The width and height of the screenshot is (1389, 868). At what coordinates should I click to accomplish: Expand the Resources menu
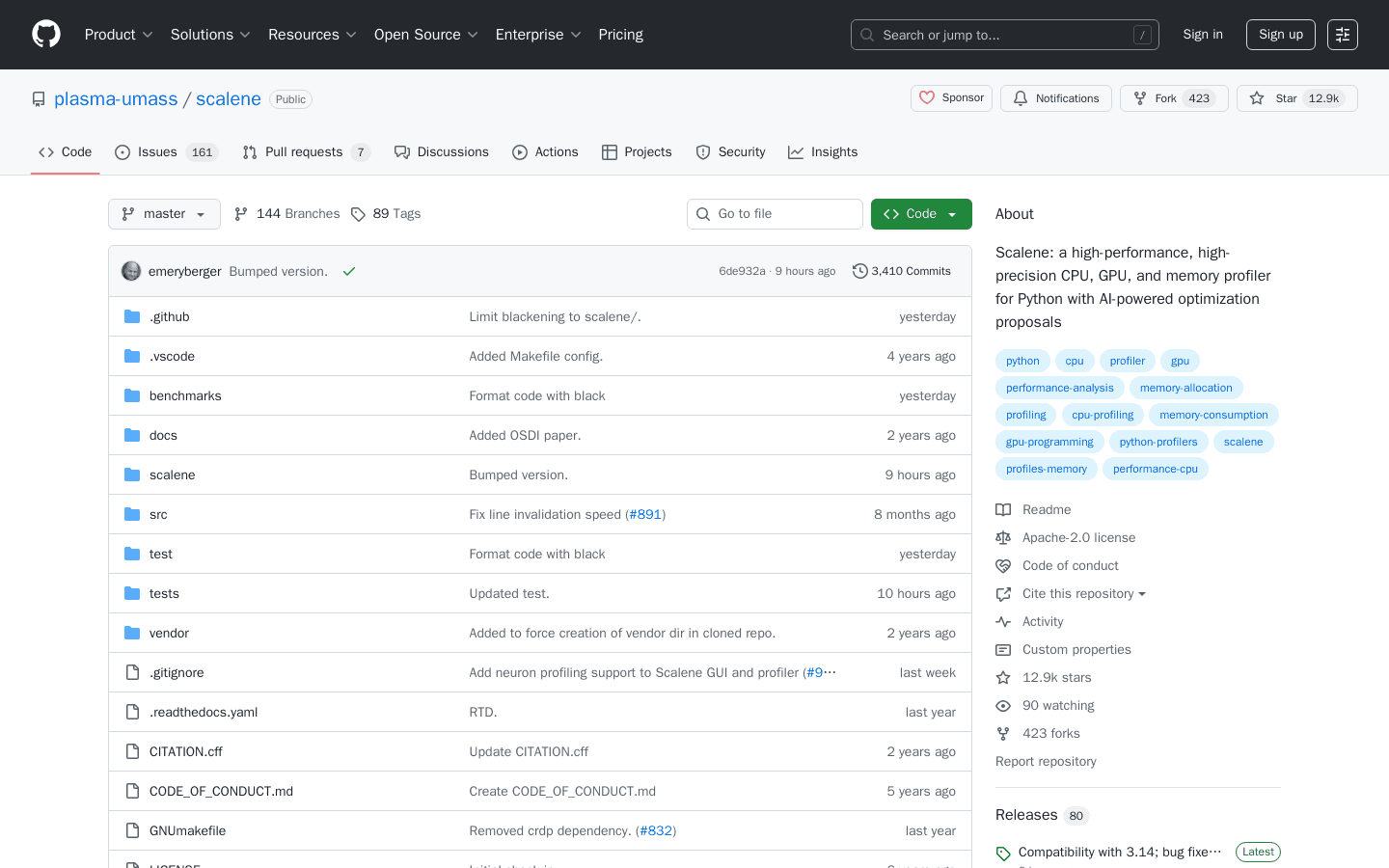click(x=313, y=35)
